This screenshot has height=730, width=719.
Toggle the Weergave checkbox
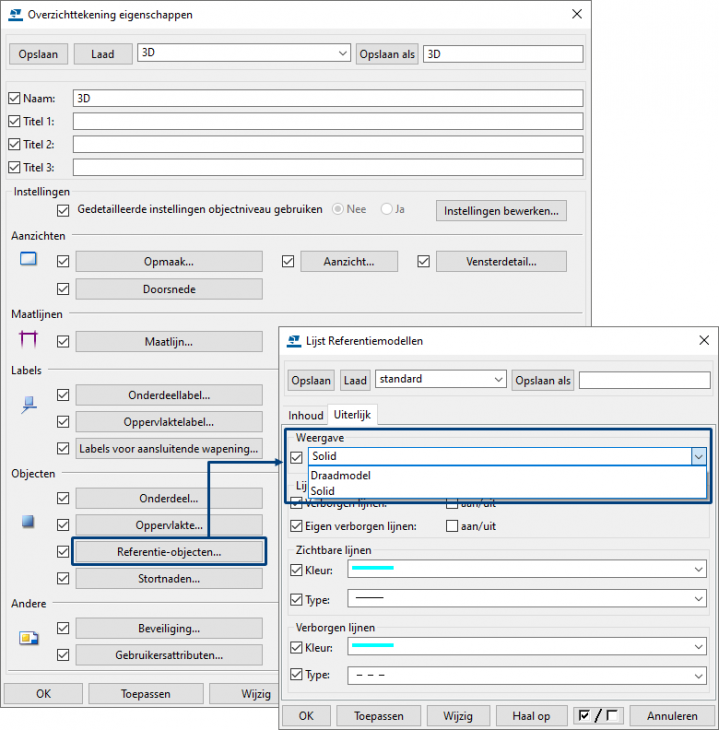[296, 457]
